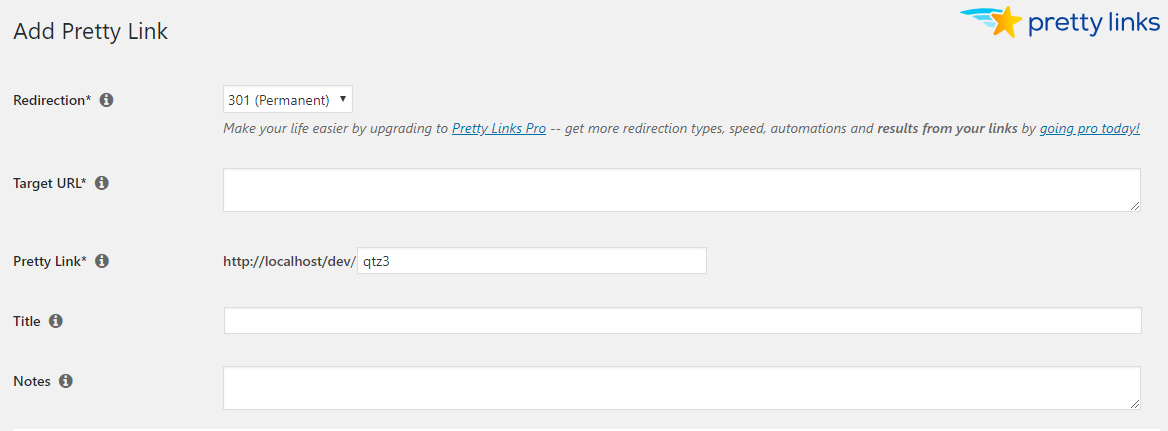Click the Add Pretty Link heading
The width and height of the screenshot is (1168, 431).
coord(90,31)
